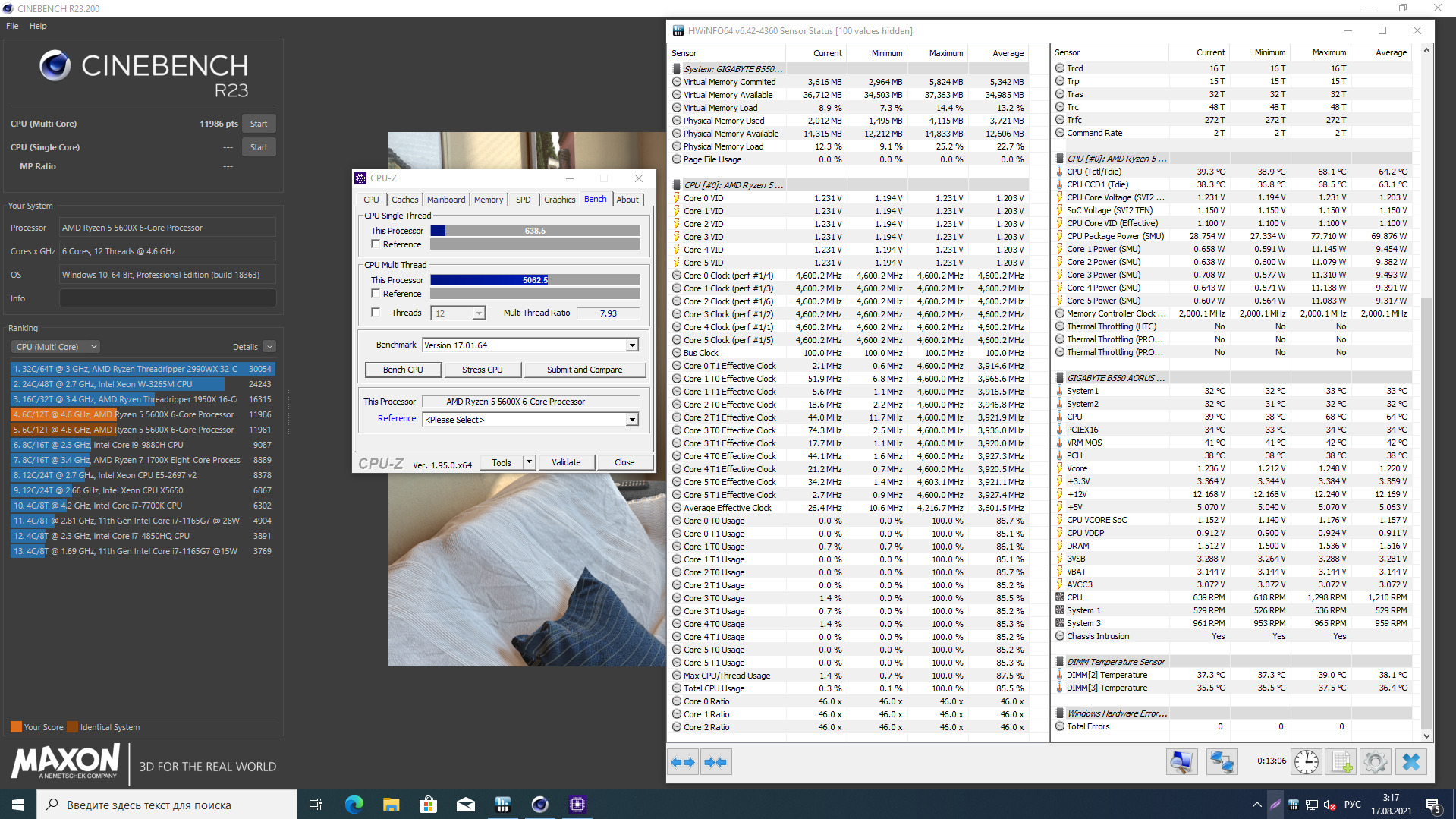Click the Bench CPU button
Viewport: 1456px width, 819px height.
click(403, 370)
